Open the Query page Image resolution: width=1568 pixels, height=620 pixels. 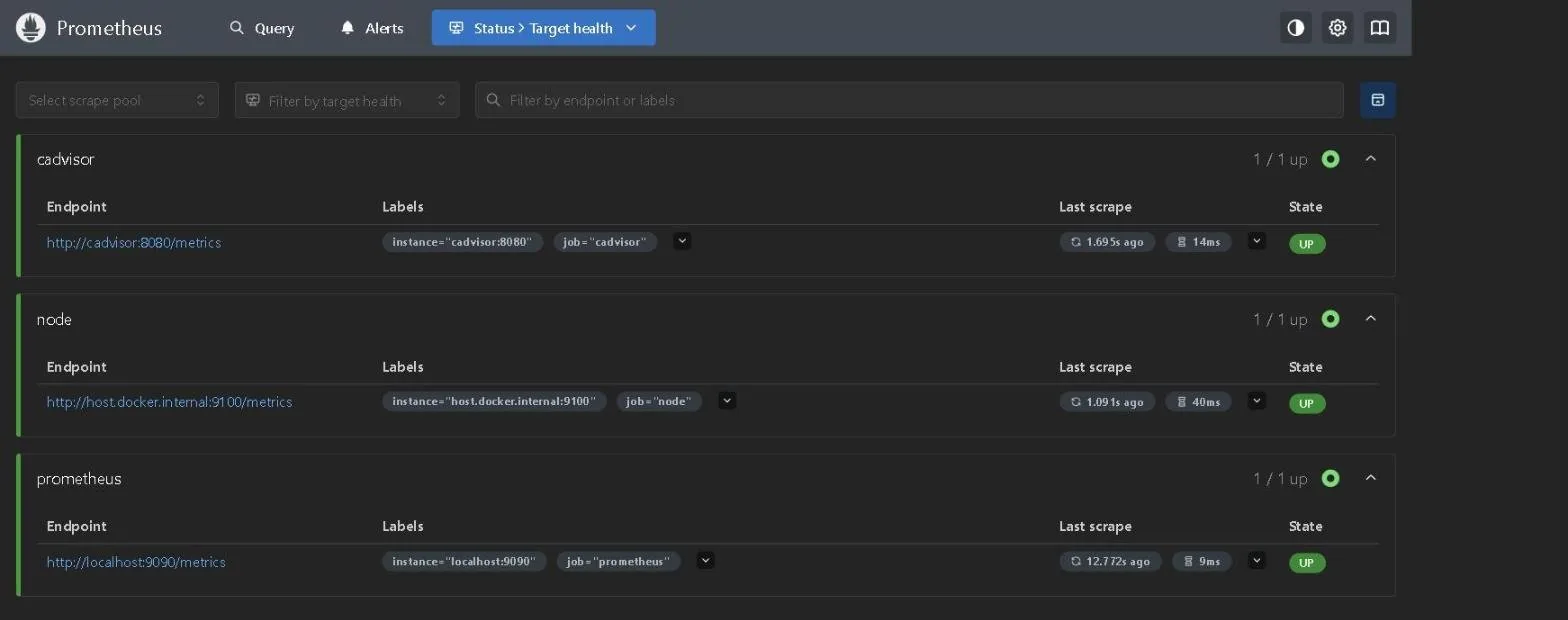(x=262, y=28)
